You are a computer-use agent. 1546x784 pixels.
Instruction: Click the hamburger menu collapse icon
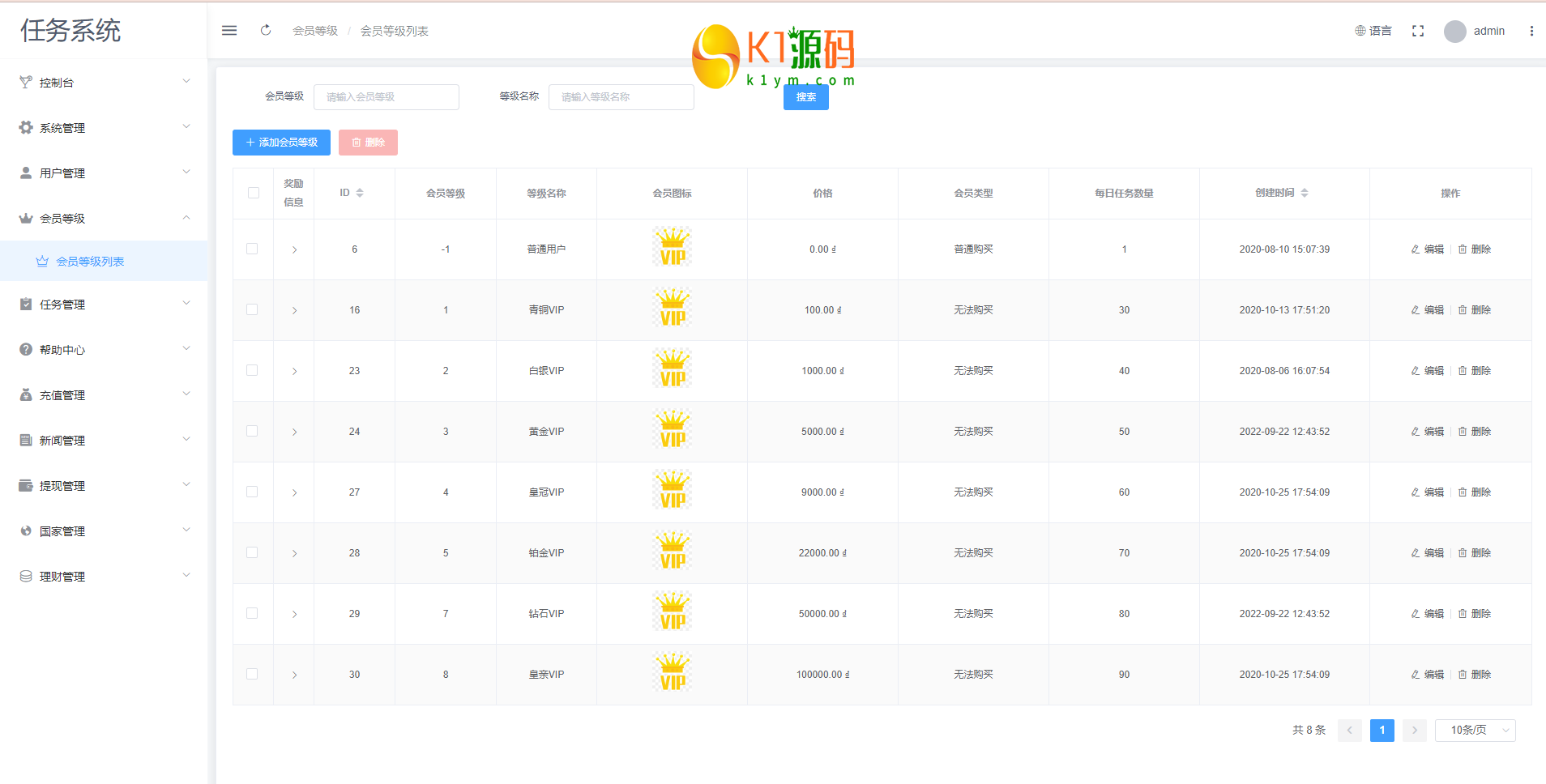pos(229,31)
